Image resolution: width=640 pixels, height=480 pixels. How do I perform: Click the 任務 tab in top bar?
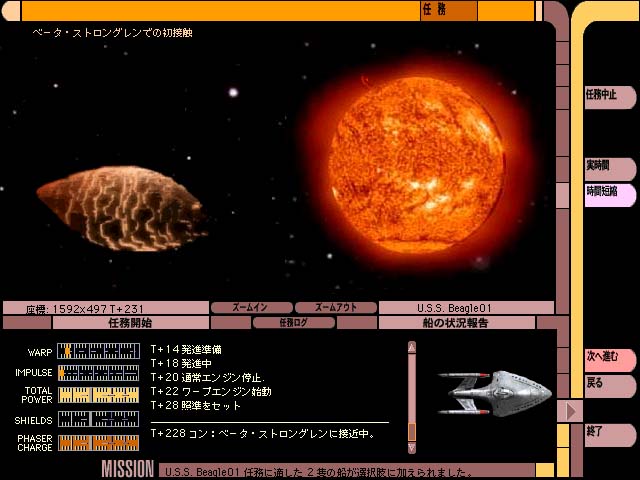[448, 10]
